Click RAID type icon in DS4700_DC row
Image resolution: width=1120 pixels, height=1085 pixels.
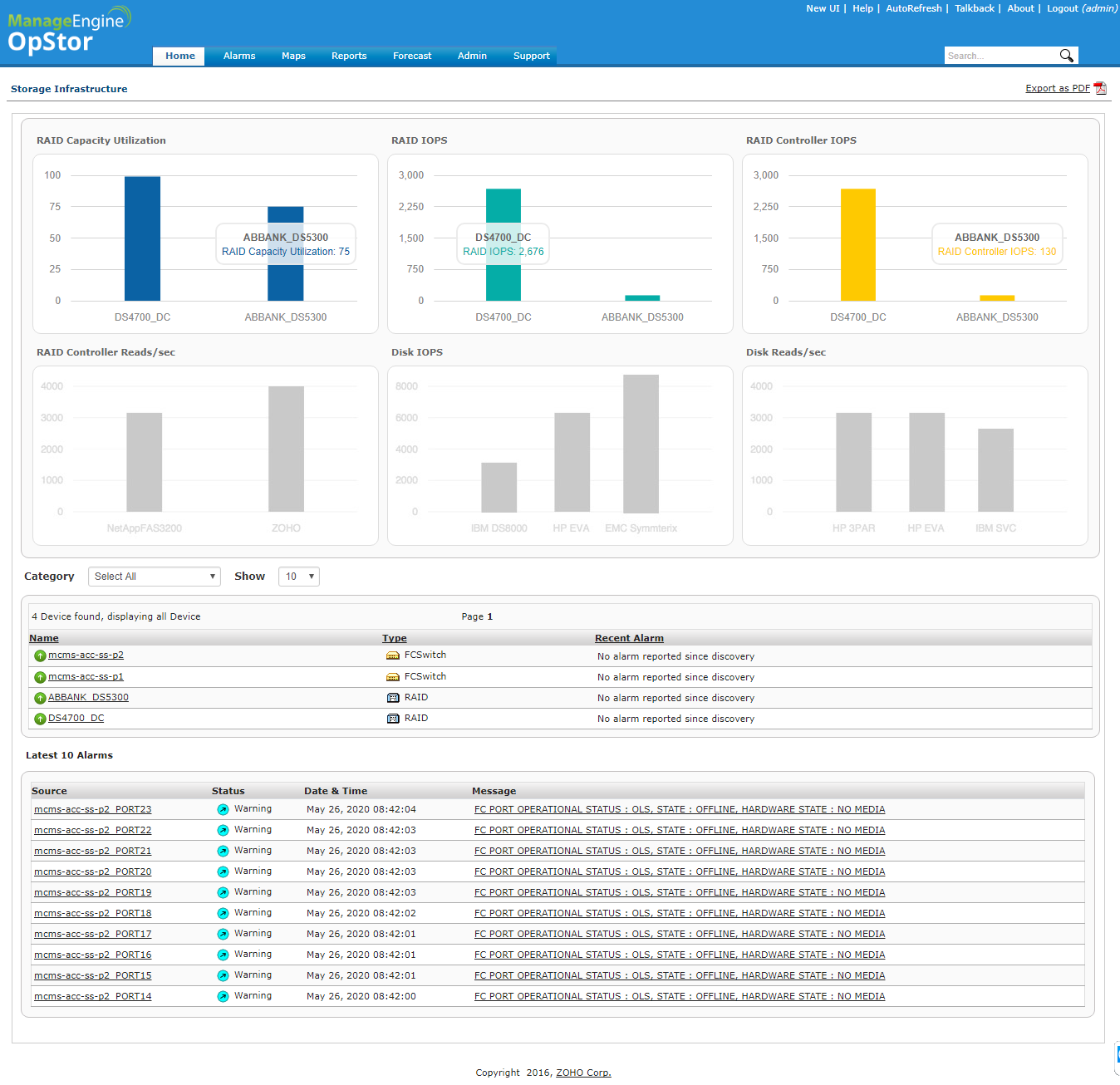(x=393, y=719)
